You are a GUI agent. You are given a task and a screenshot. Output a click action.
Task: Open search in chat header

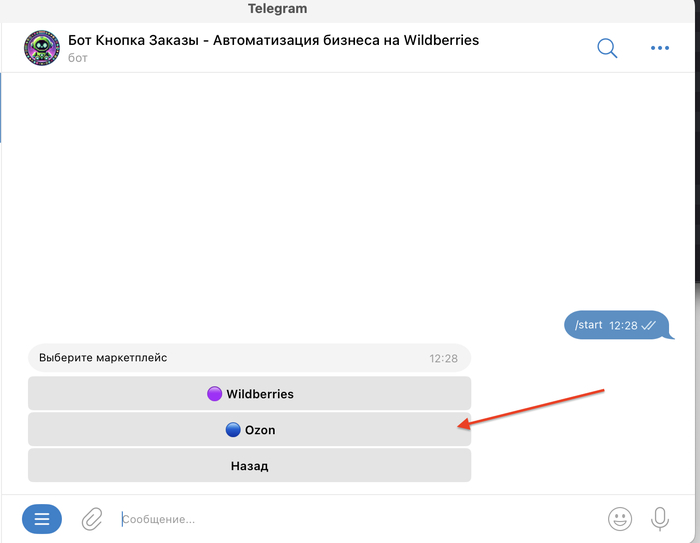point(607,48)
